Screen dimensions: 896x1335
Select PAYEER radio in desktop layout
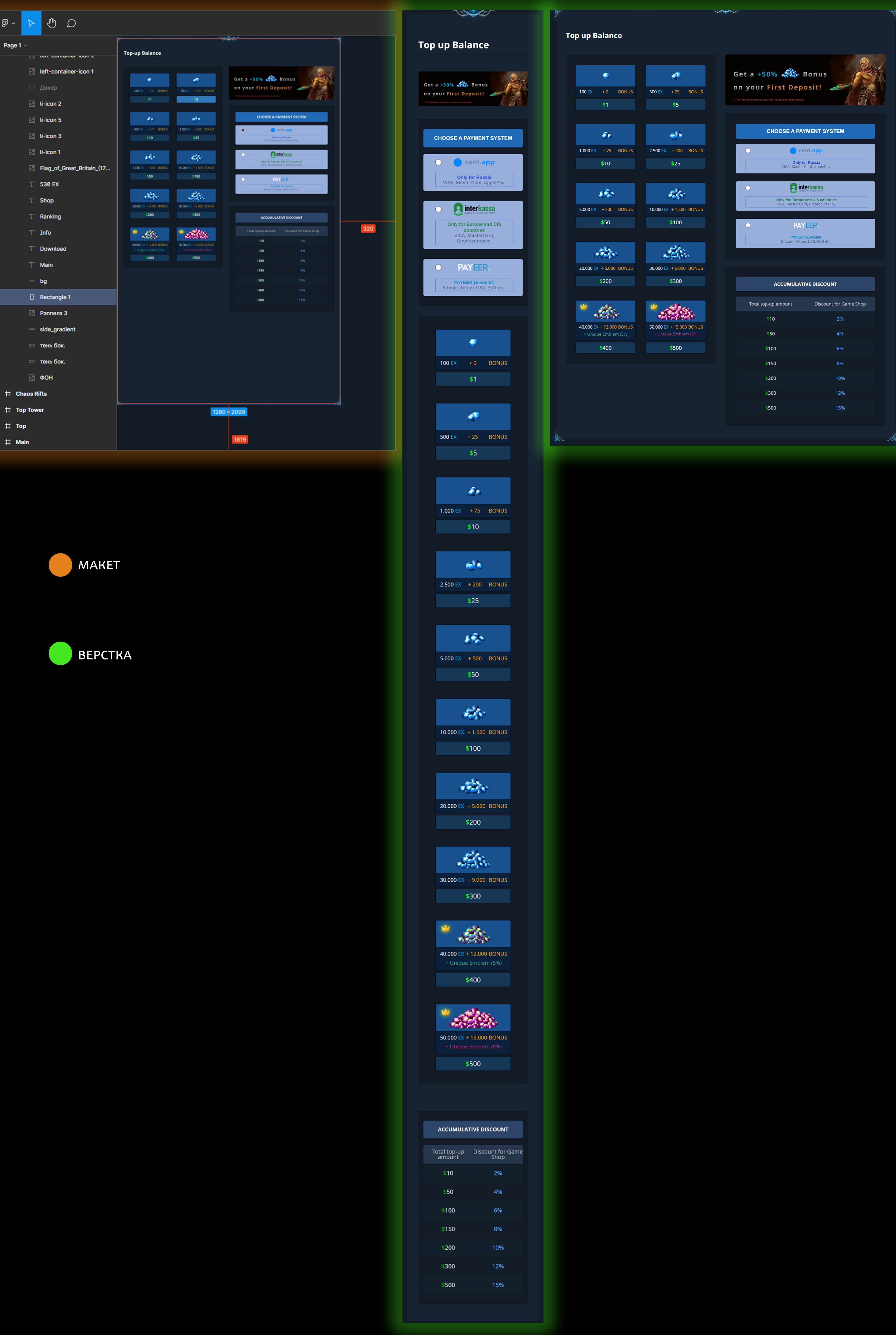click(748, 225)
